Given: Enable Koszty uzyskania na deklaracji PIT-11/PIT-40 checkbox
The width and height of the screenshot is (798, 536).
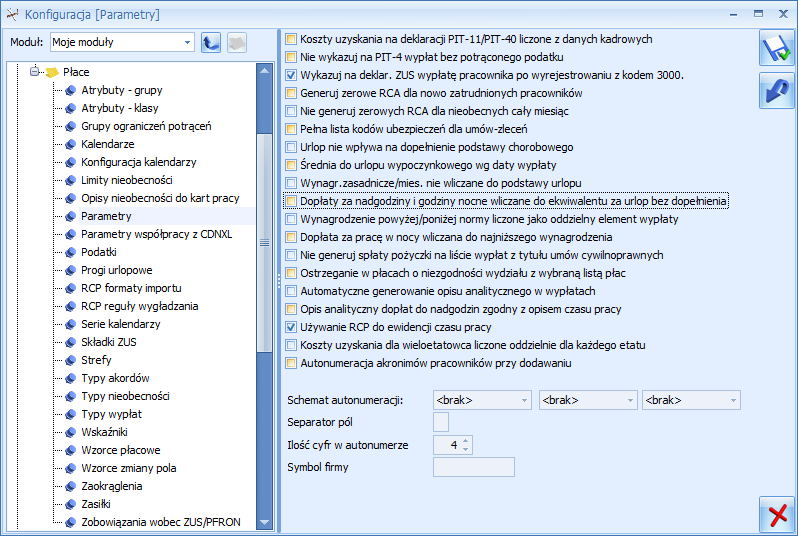Looking at the screenshot, I should click(291, 39).
